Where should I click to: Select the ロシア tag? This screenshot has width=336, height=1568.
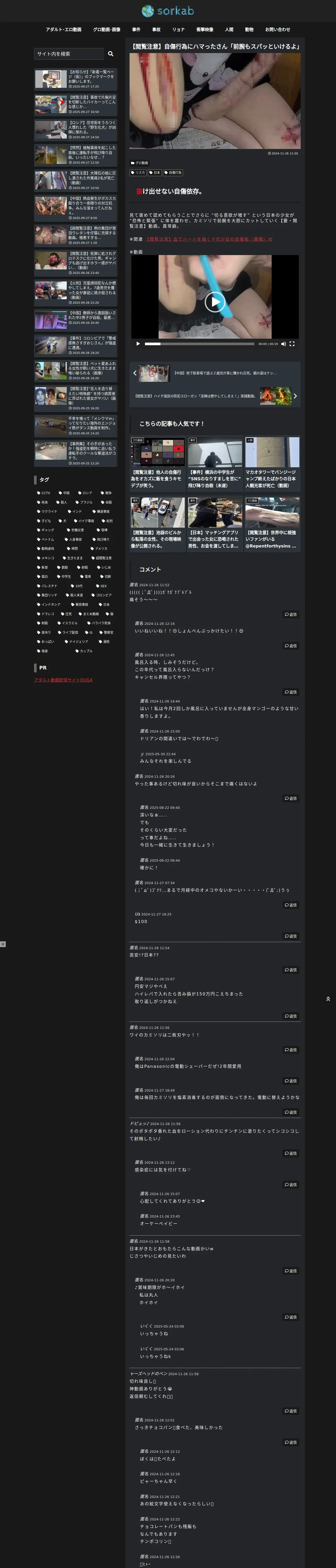(x=85, y=493)
